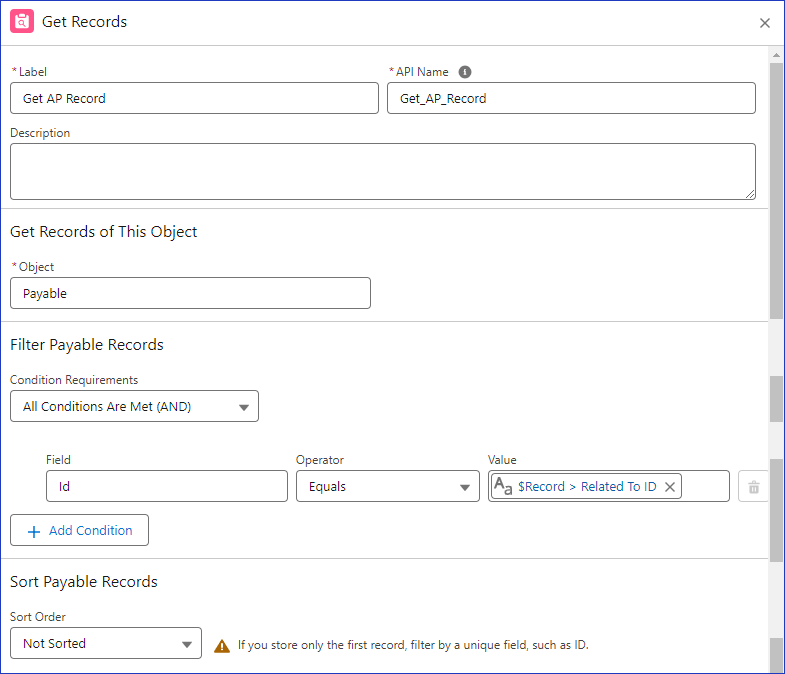
Task: Expand the Operator Equals dropdown
Action: 387,486
